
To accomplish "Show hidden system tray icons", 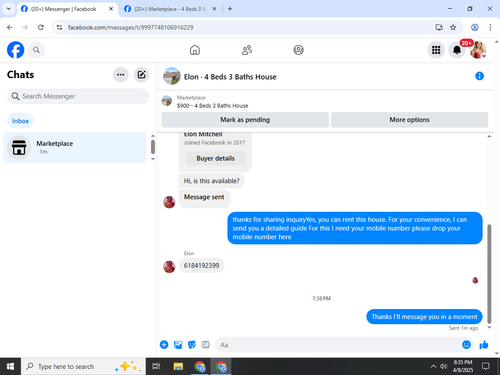I will [x=433, y=367].
